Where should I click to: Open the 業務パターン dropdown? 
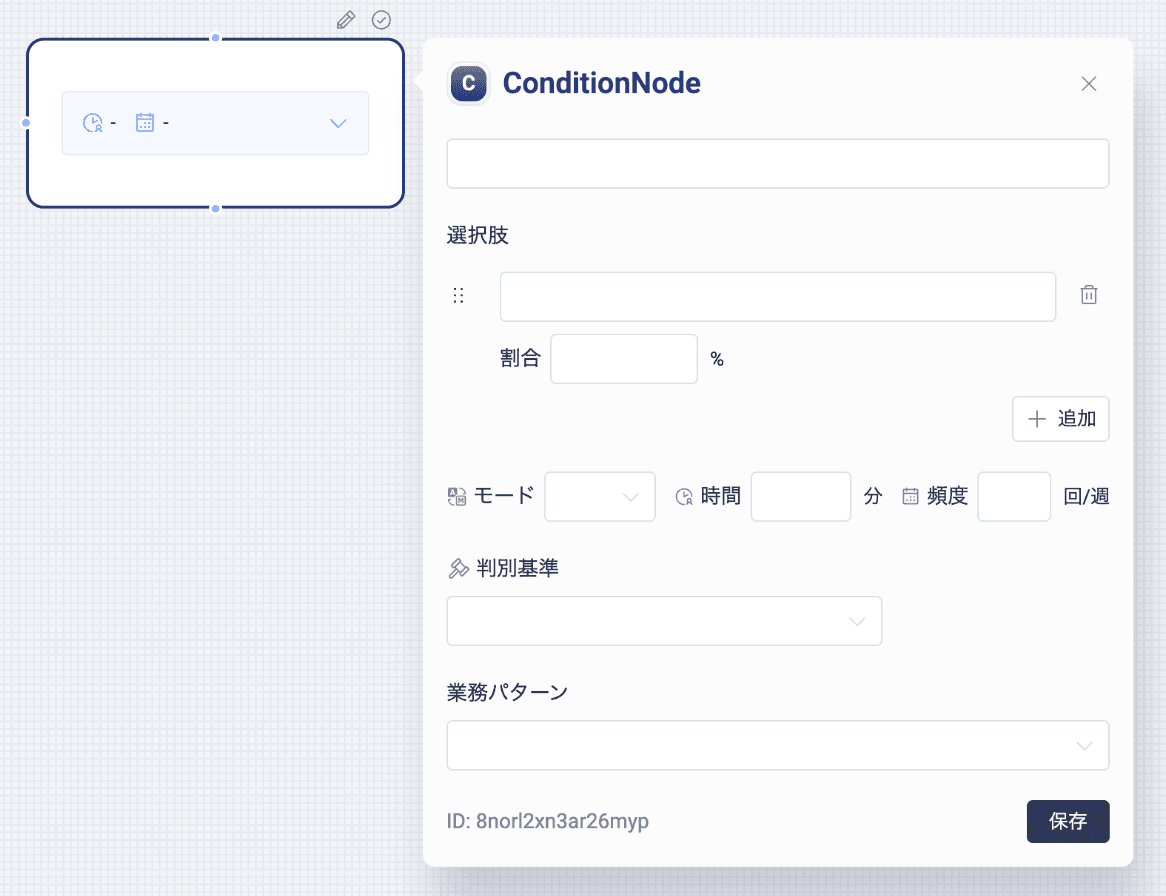click(778, 745)
